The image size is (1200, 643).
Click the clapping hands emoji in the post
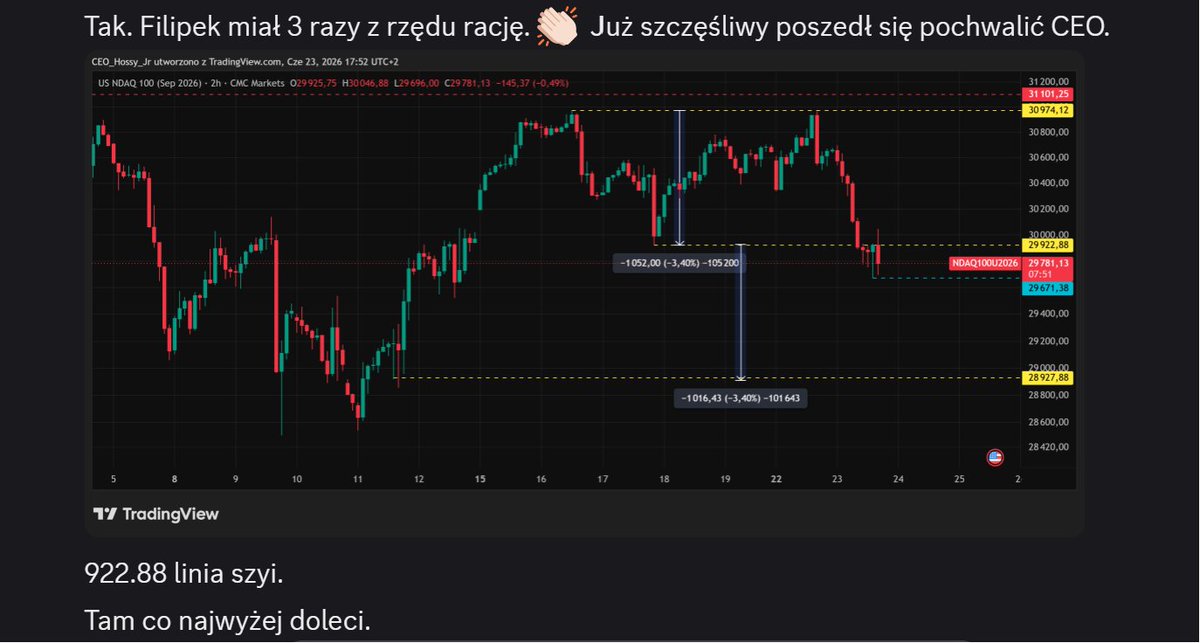coord(557,27)
